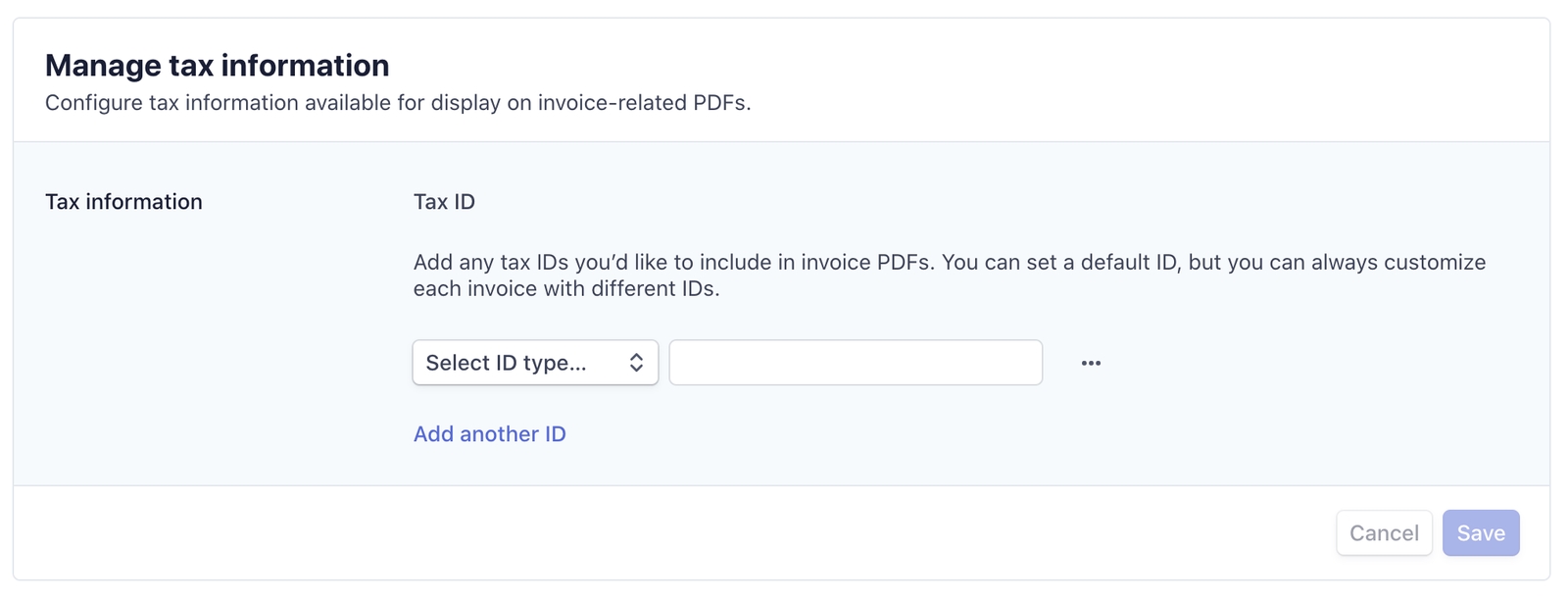Click the double-arrow icon on the ID selector
Viewport: 1568px width, 601px height.
click(x=636, y=363)
